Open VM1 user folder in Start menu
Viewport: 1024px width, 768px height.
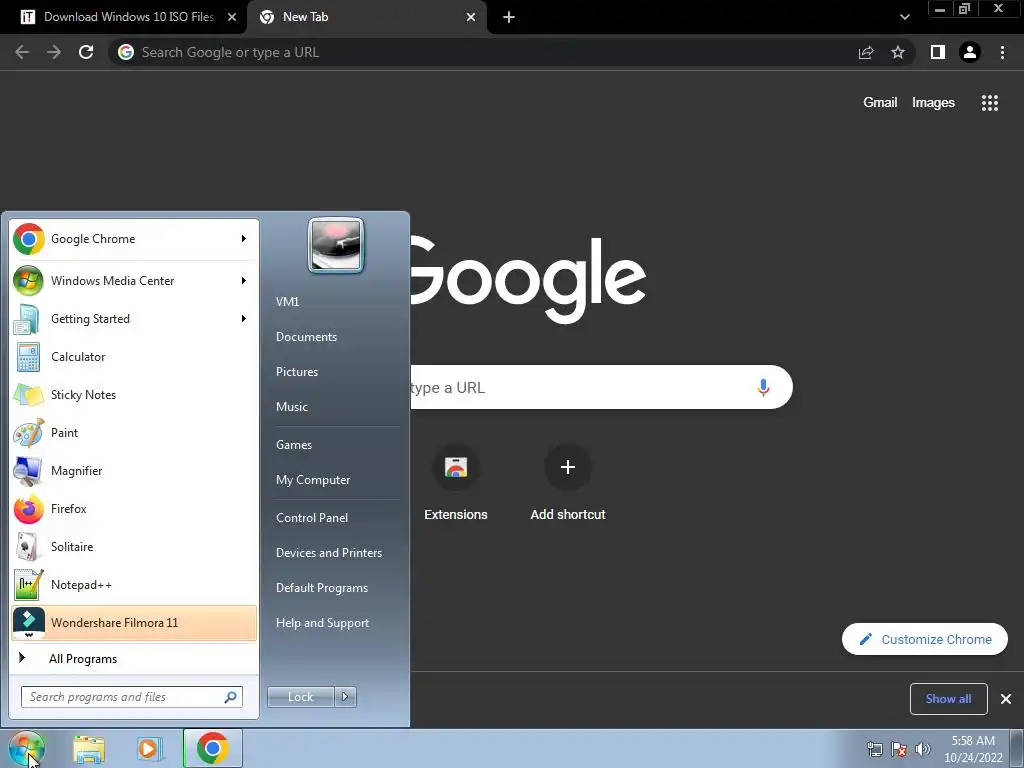tap(287, 302)
